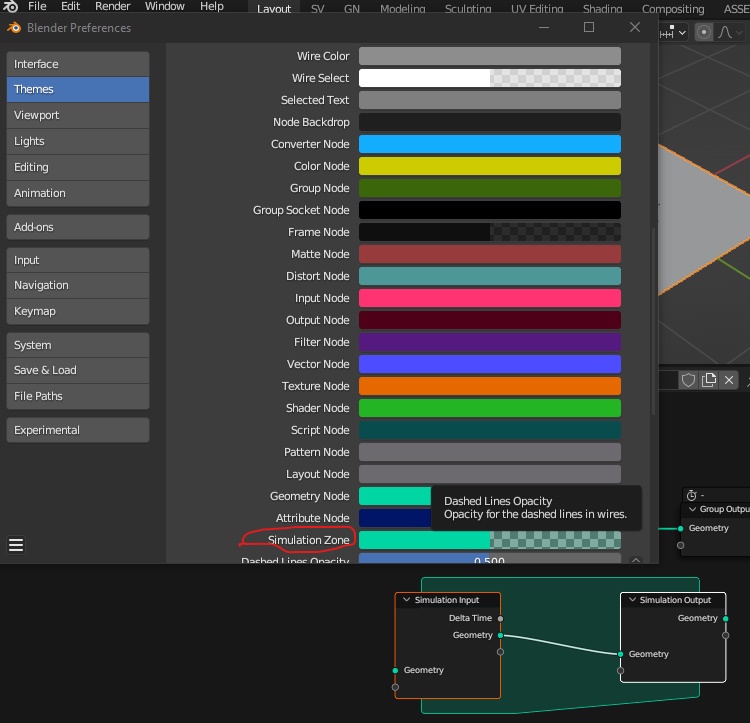
Task: Open System preferences section
Action: [78, 345]
